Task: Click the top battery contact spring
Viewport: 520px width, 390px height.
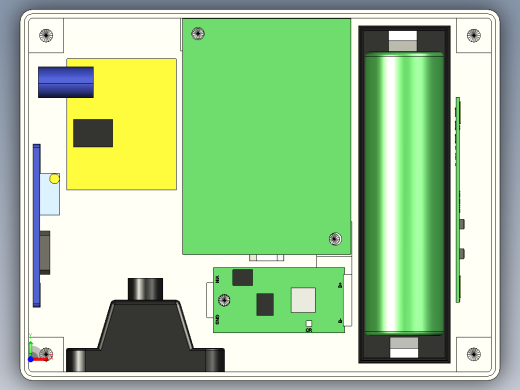Action: (403, 41)
